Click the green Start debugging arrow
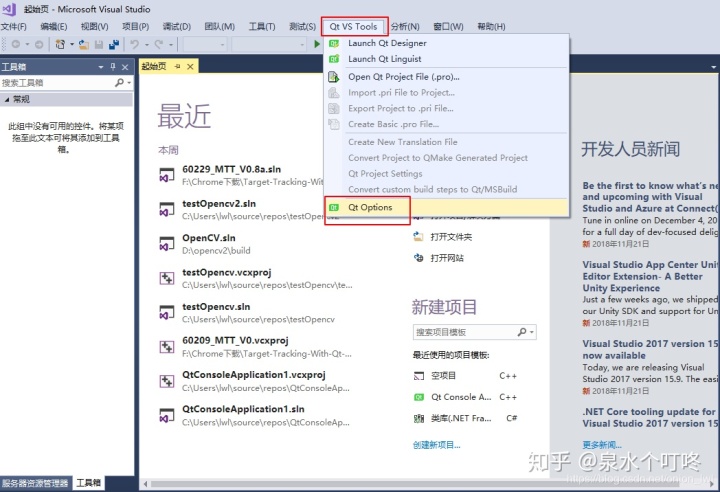The image size is (720, 492). coord(317,44)
